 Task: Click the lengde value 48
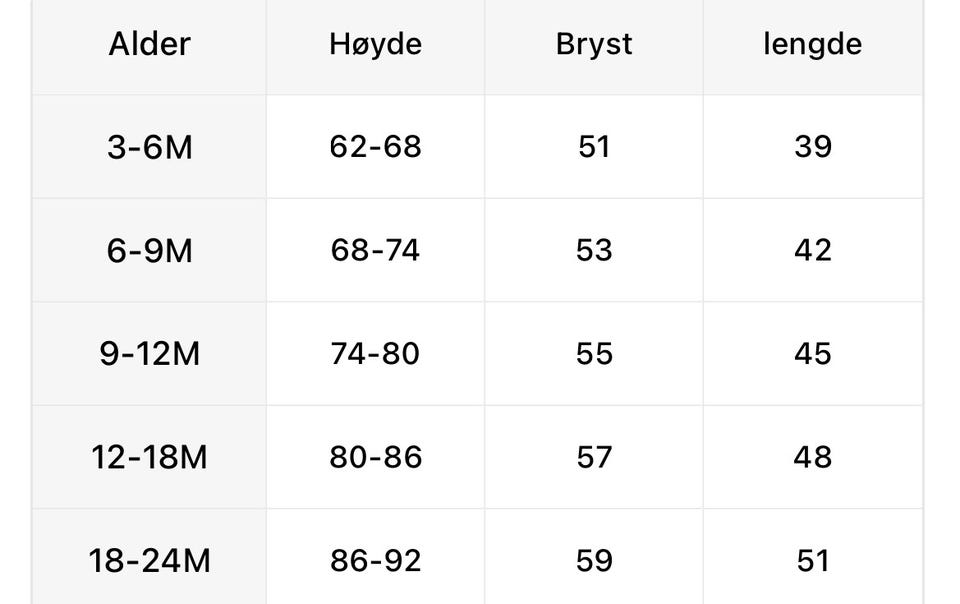coord(812,457)
